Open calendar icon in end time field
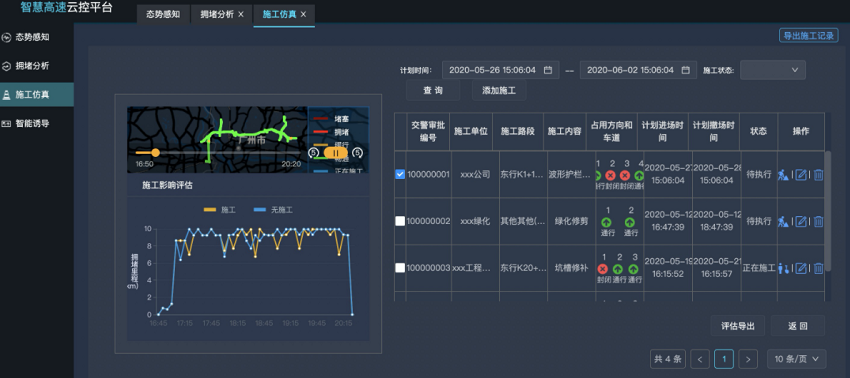Viewport: 850px width, 378px height. pyautogui.click(x=686, y=70)
